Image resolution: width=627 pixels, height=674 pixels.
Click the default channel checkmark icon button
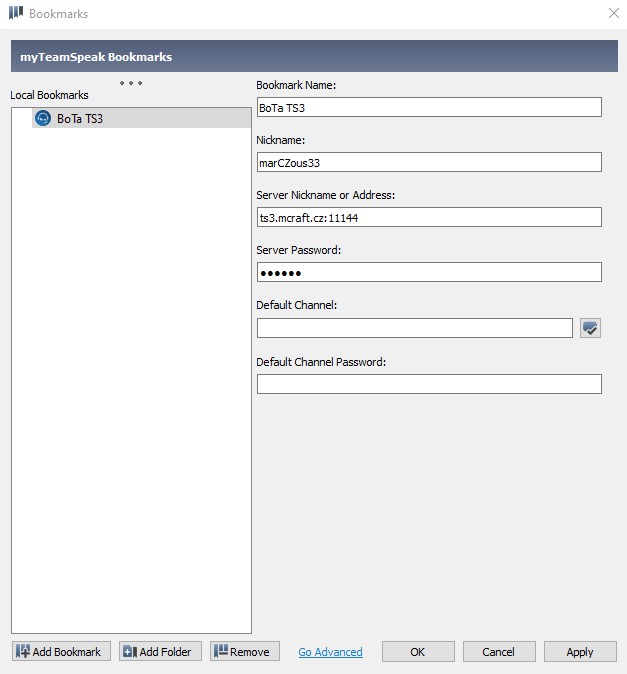(590, 328)
